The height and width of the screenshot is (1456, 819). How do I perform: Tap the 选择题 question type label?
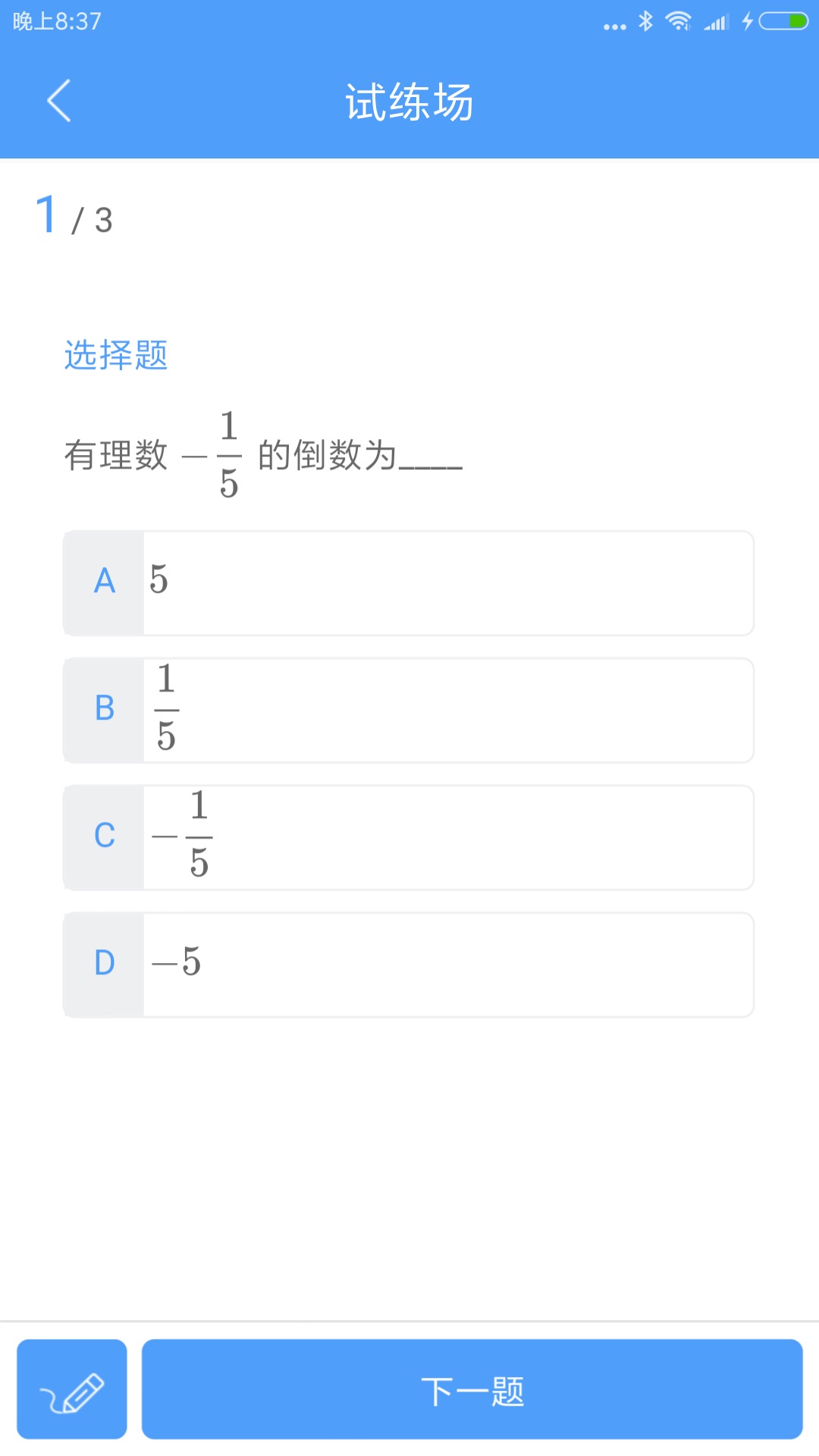click(117, 355)
